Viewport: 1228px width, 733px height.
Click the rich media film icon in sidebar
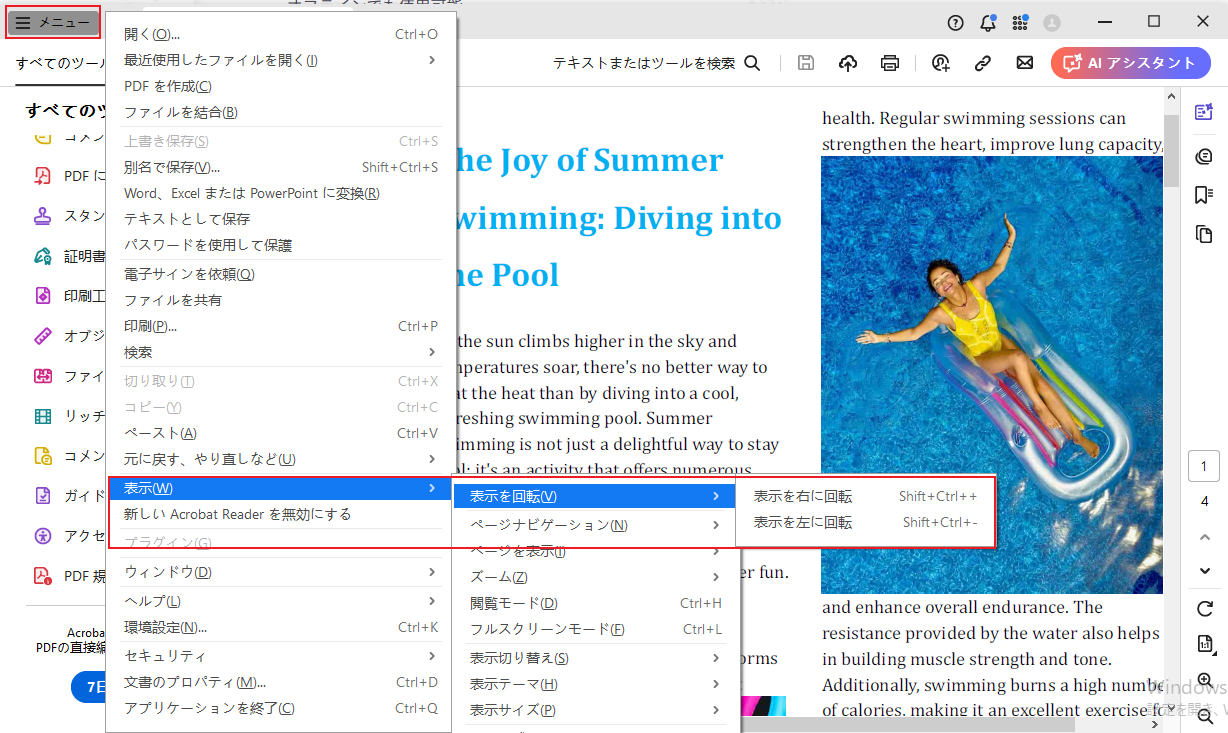click(x=43, y=415)
